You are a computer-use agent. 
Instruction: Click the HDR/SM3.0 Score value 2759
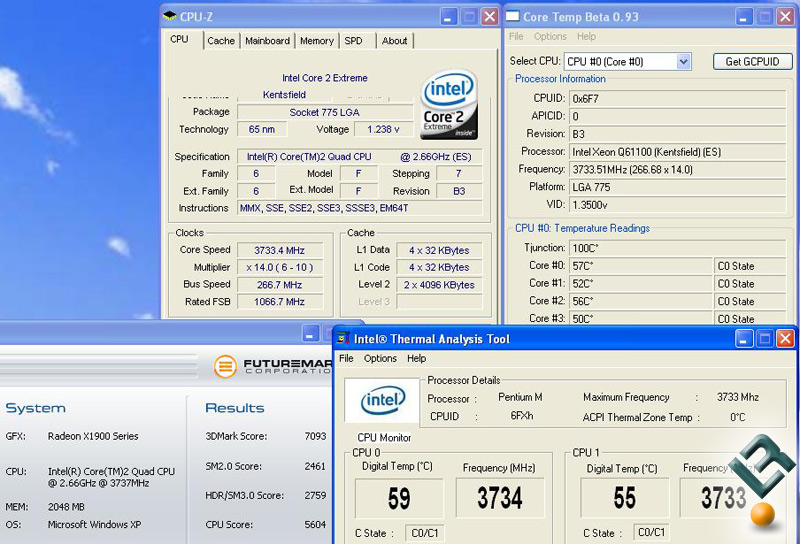[315, 495]
